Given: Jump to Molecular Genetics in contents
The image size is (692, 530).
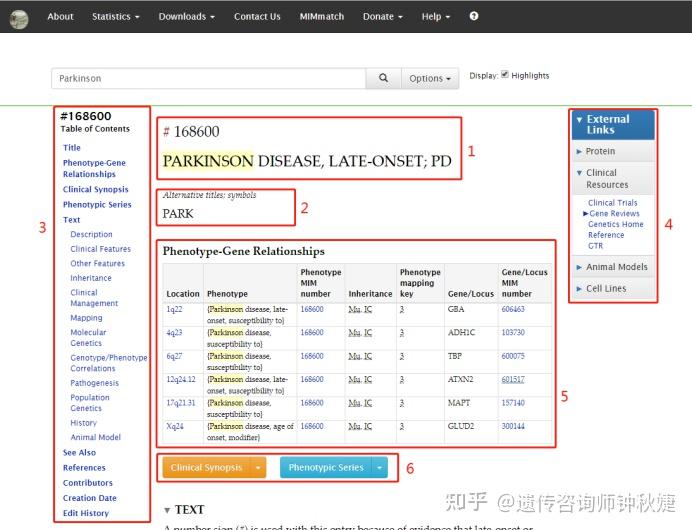Looking at the screenshot, I should click(x=88, y=338).
